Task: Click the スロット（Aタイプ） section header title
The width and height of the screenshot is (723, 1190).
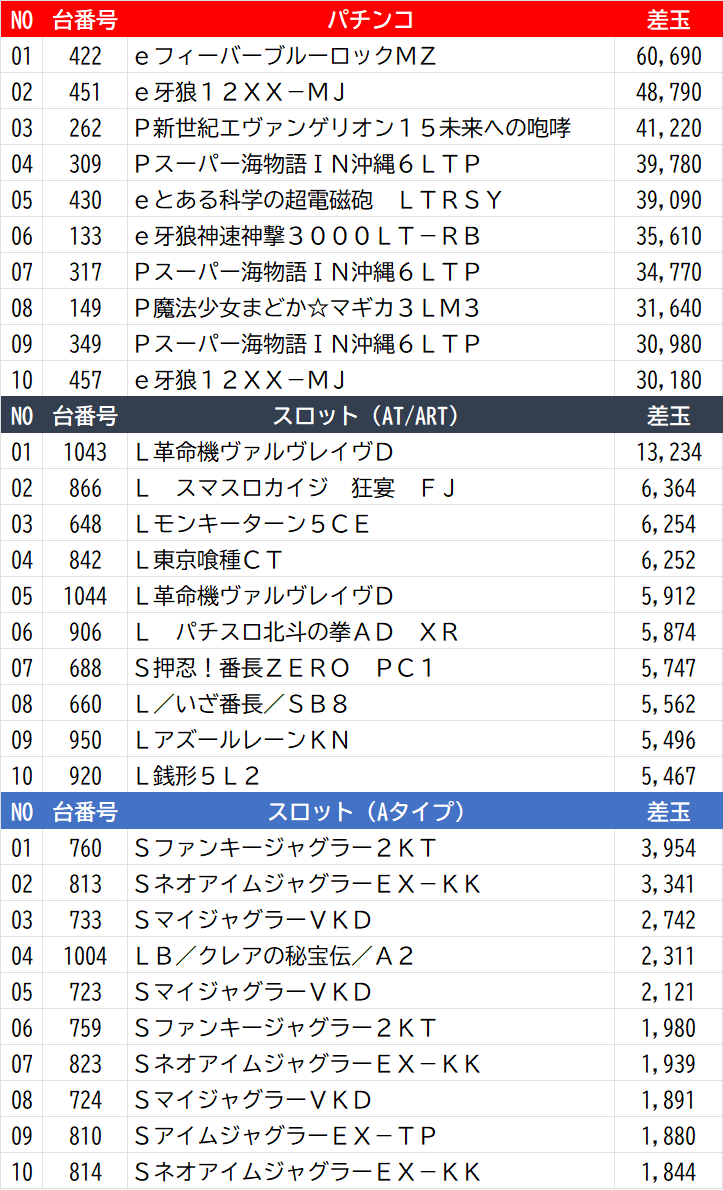Action: pyautogui.click(x=366, y=812)
